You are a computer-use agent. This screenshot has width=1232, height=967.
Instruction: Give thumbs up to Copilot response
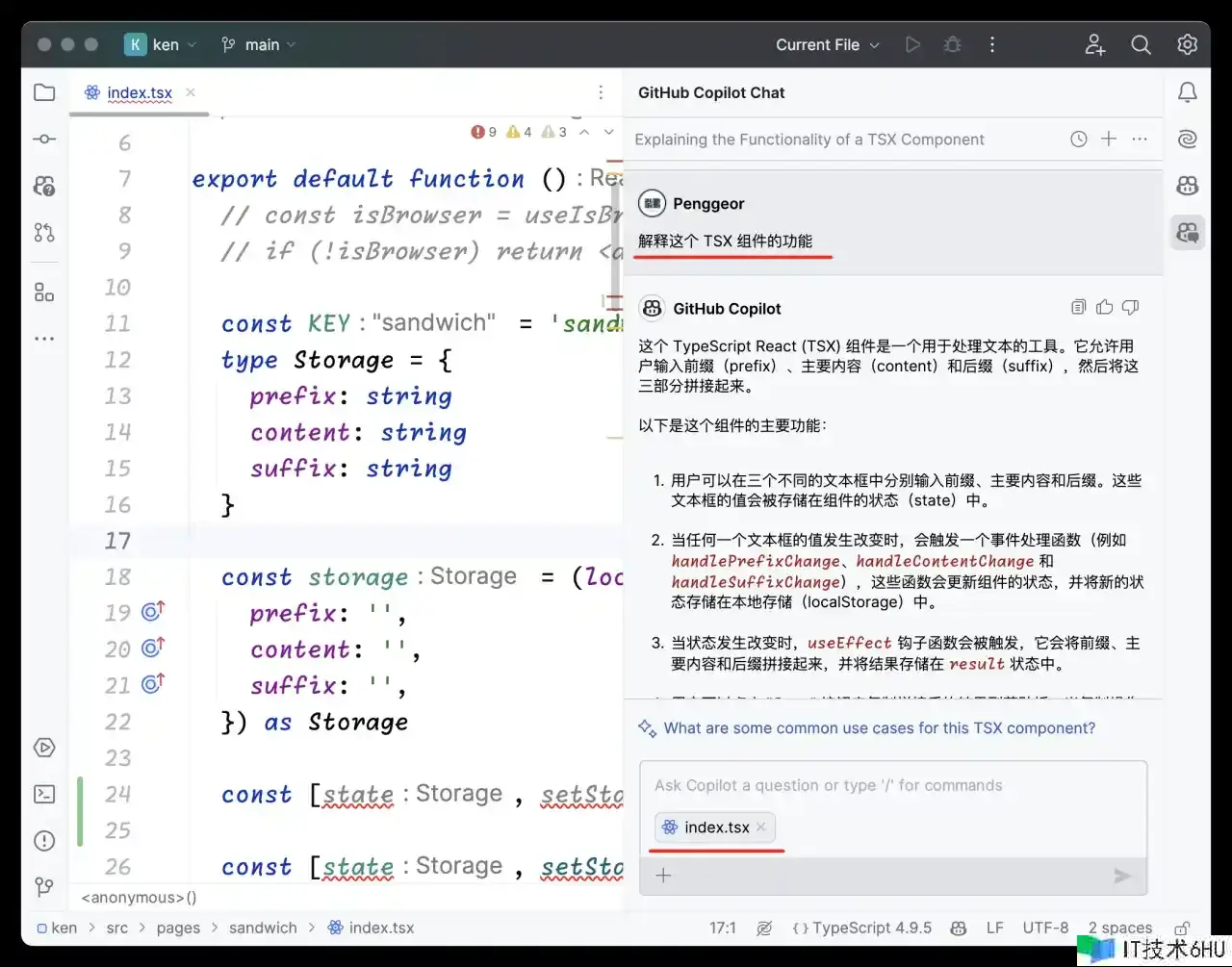click(x=1104, y=307)
